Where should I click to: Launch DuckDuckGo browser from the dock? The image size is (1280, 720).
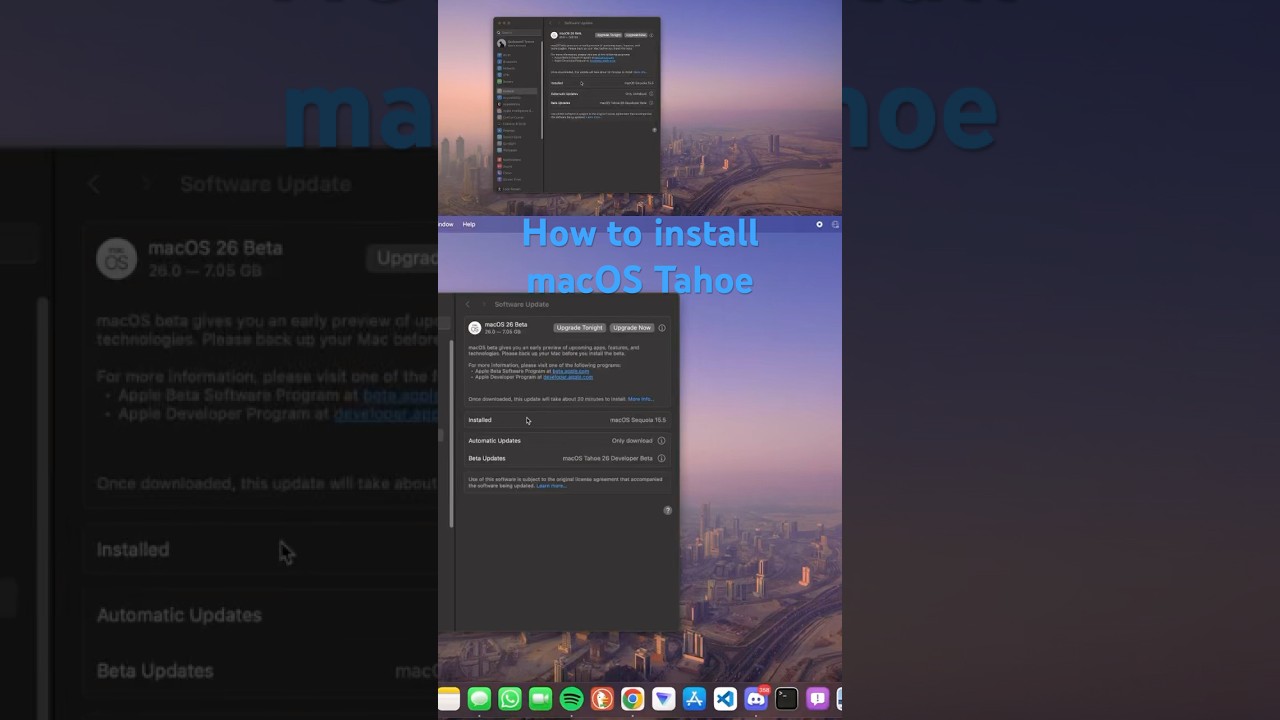pyautogui.click(x=602, y=699)
